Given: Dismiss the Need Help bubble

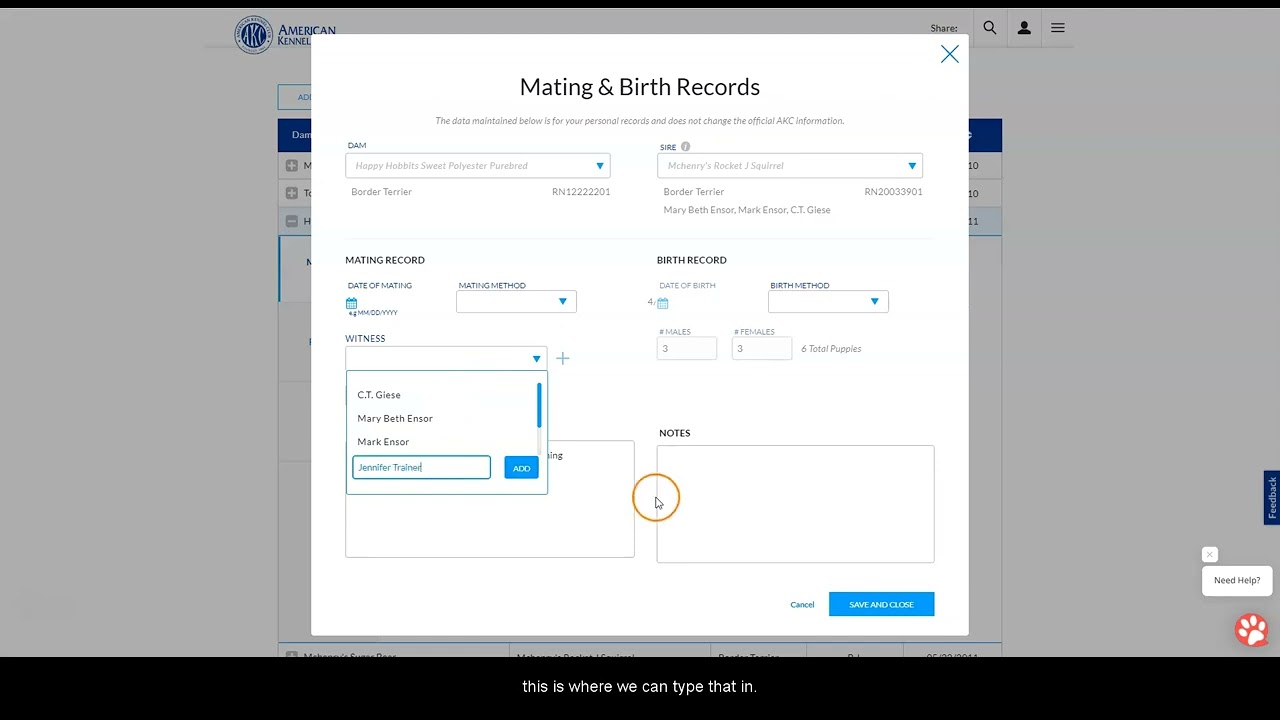Looking at the screenshot, I should coord(1209,554).
